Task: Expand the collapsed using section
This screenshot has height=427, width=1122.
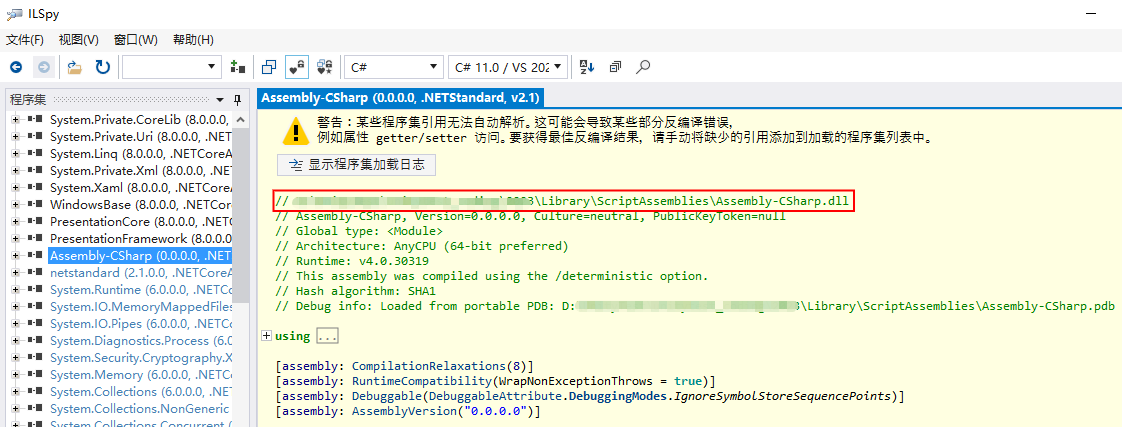Action: point(266,336)
